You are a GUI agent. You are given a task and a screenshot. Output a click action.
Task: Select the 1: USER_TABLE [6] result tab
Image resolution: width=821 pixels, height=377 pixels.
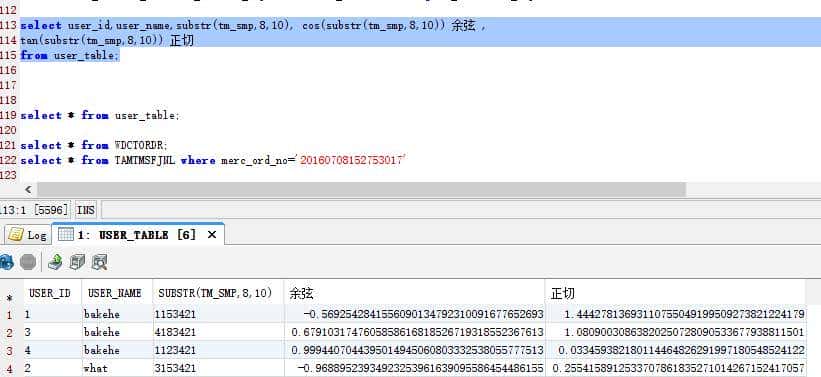click(137, 235)
